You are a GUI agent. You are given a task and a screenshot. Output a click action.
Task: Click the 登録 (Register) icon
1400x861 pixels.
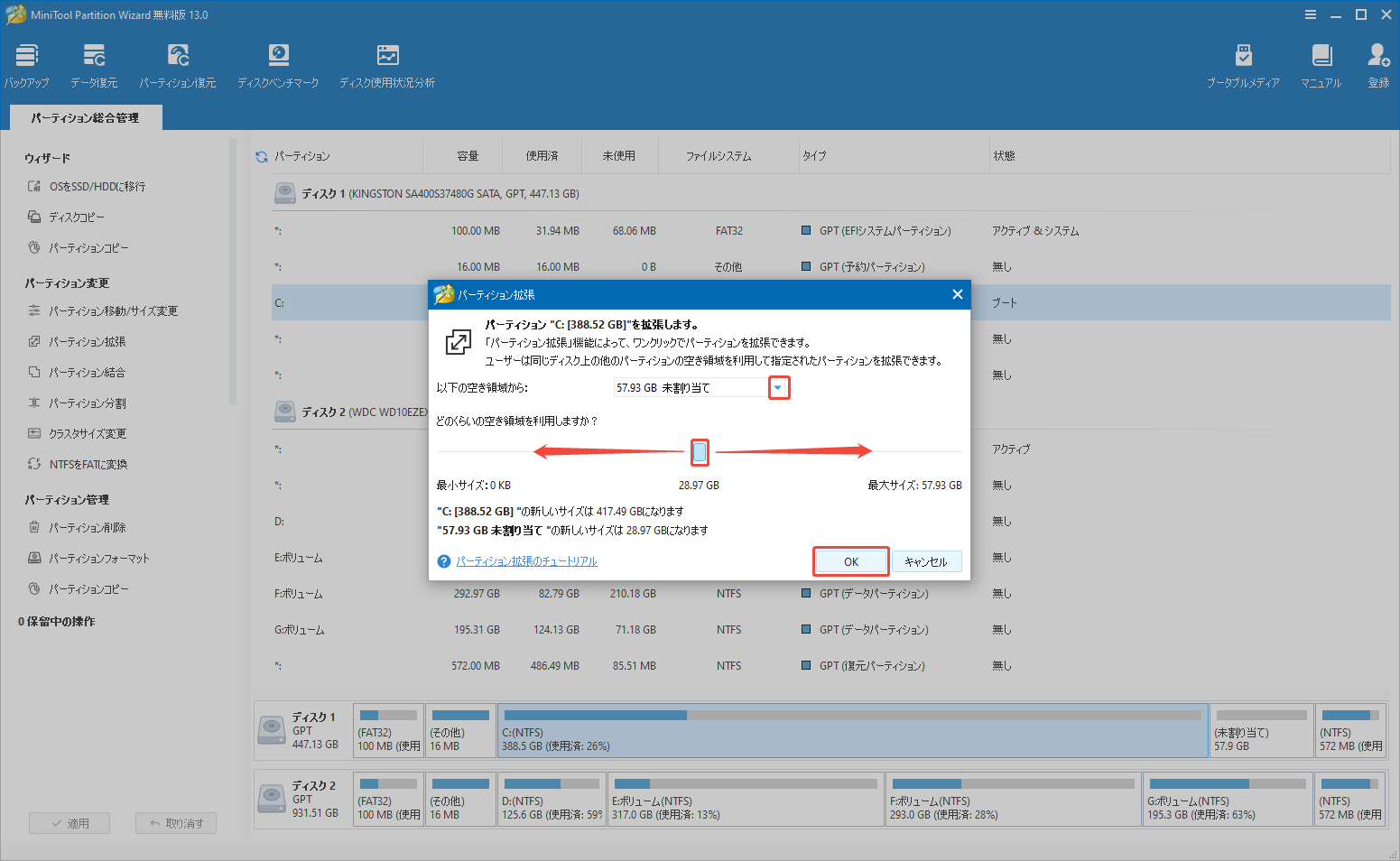(1377, 63)
